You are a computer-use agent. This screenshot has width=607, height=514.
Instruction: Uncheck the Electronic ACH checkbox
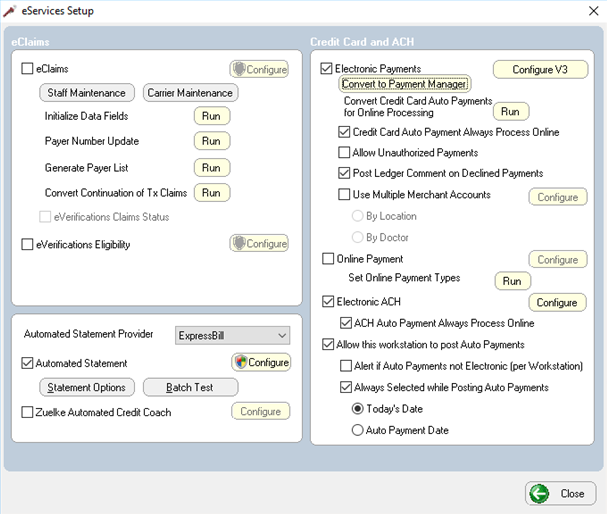tap(328, 302)
